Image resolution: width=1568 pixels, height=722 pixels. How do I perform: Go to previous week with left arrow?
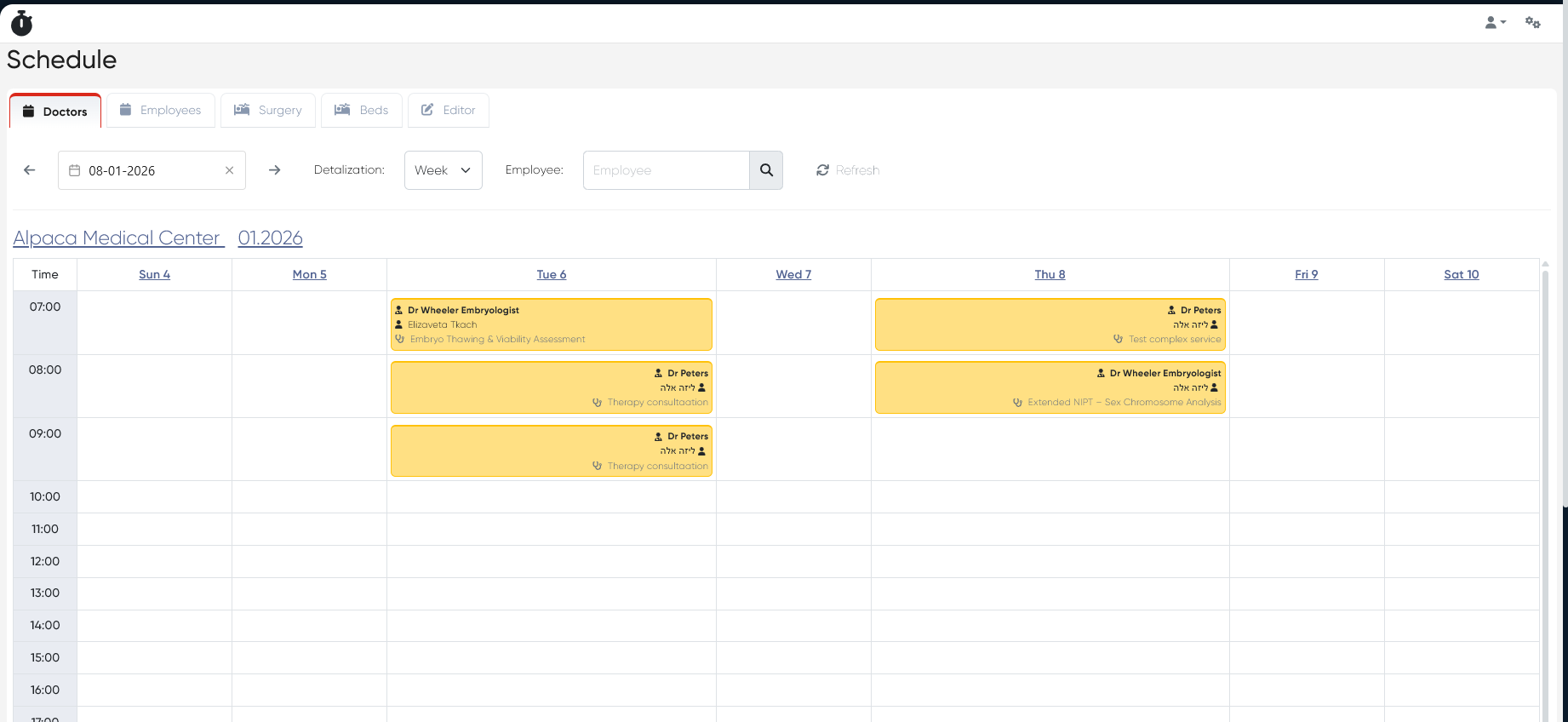pyautogui.click(x=30, y=170)
